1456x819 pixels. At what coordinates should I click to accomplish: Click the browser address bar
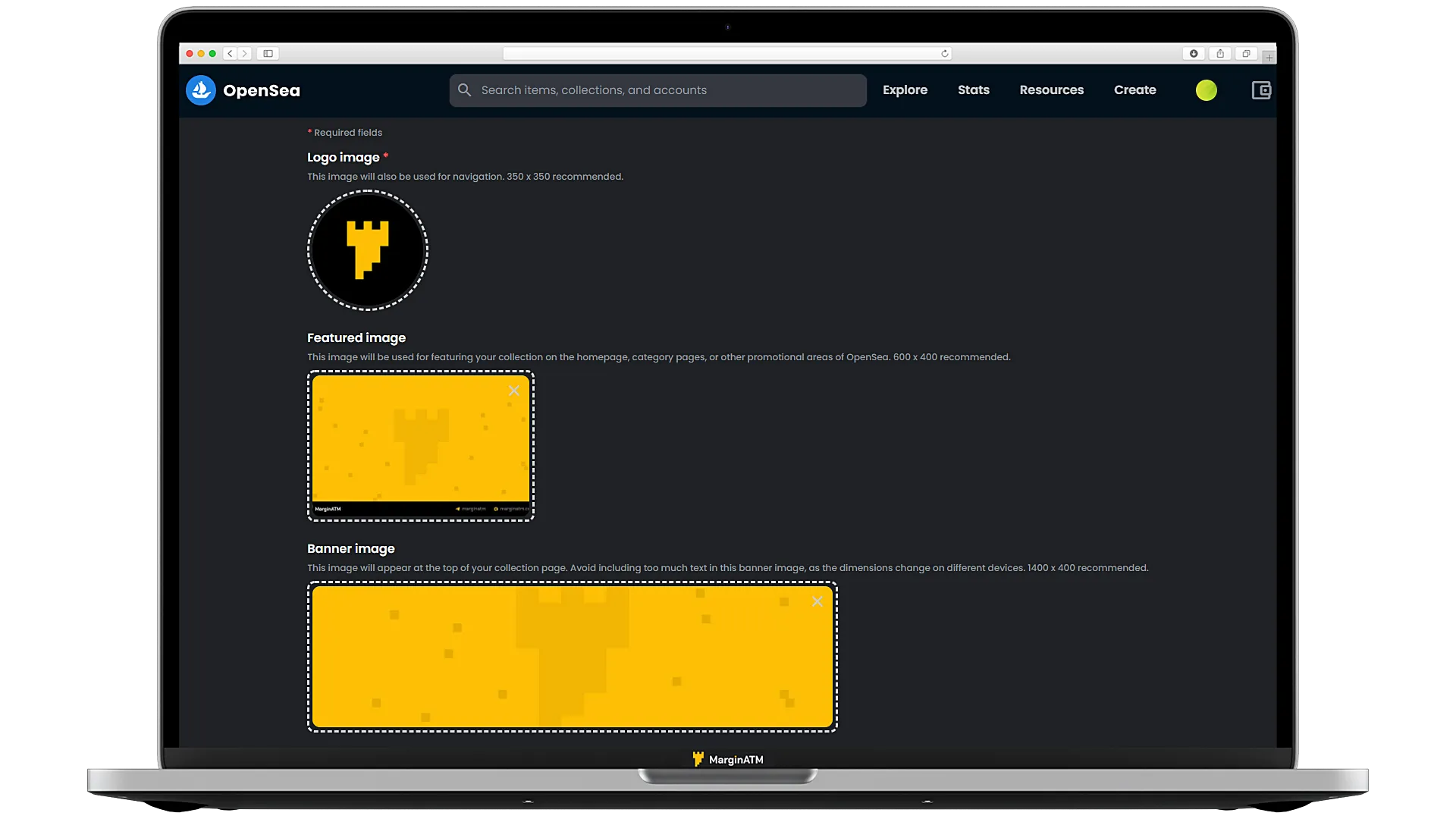[726, 53]
